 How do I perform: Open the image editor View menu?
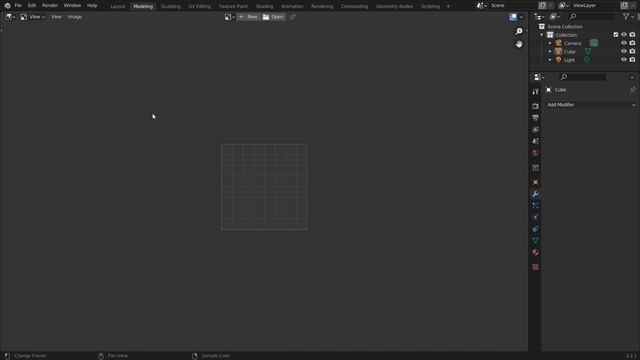[x=56, y=17]
